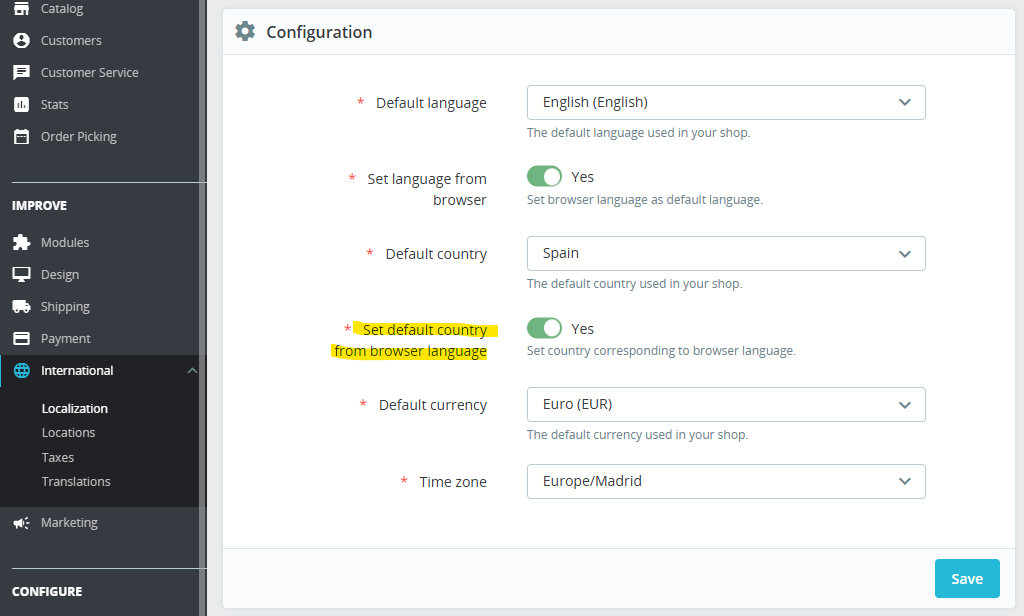Open the Payment section

(65, 338)
